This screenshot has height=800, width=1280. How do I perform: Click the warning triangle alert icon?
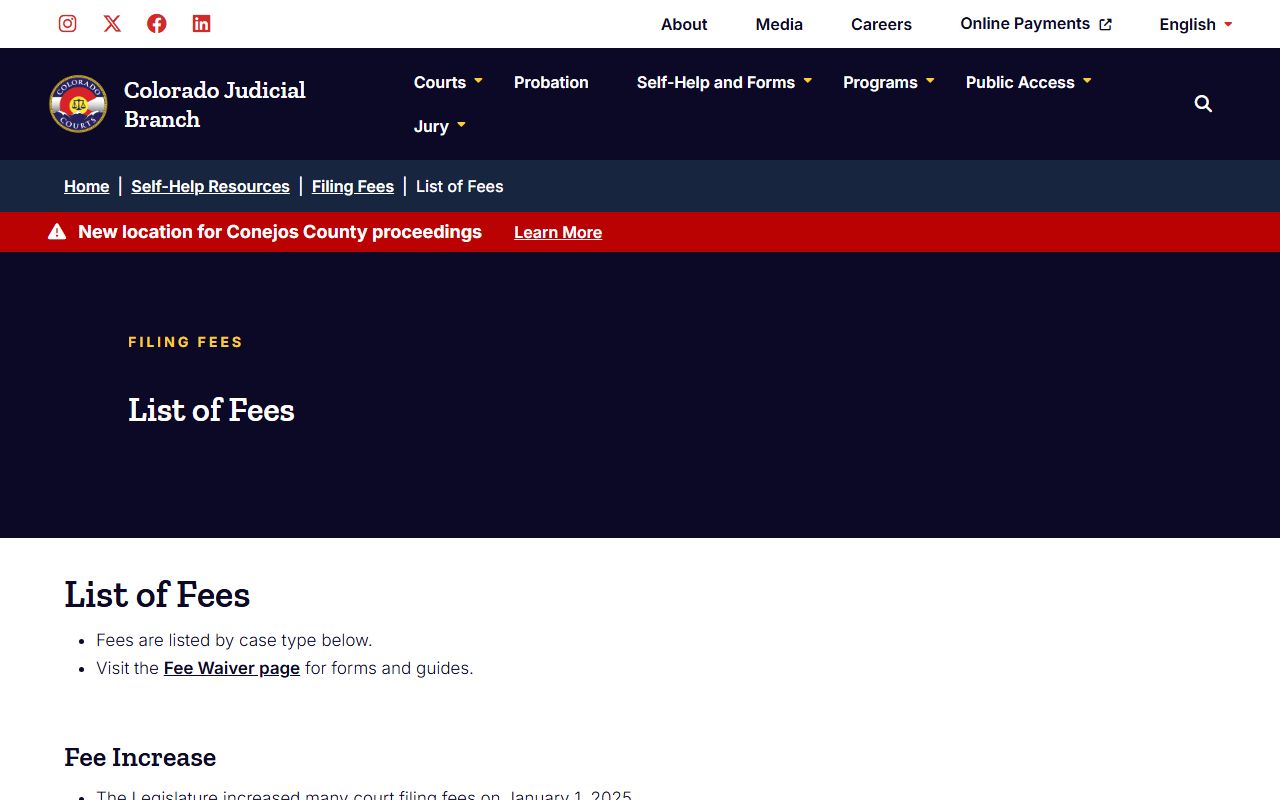click(x=57, y=232)
